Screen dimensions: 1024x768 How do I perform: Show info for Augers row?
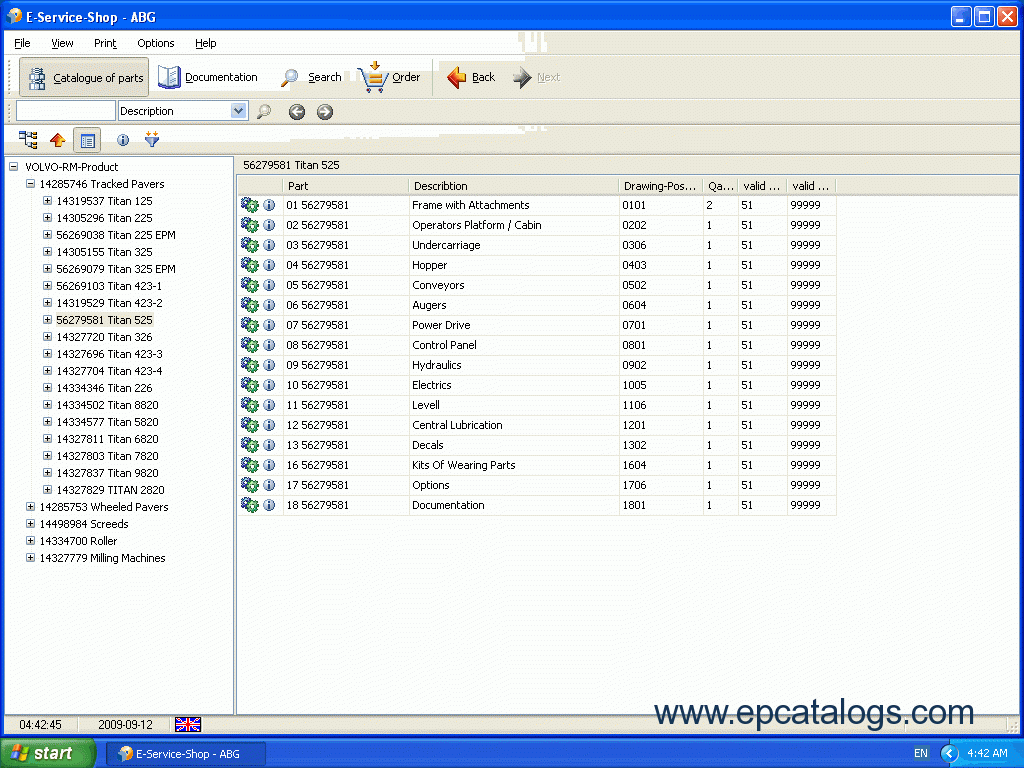[269, 305]
